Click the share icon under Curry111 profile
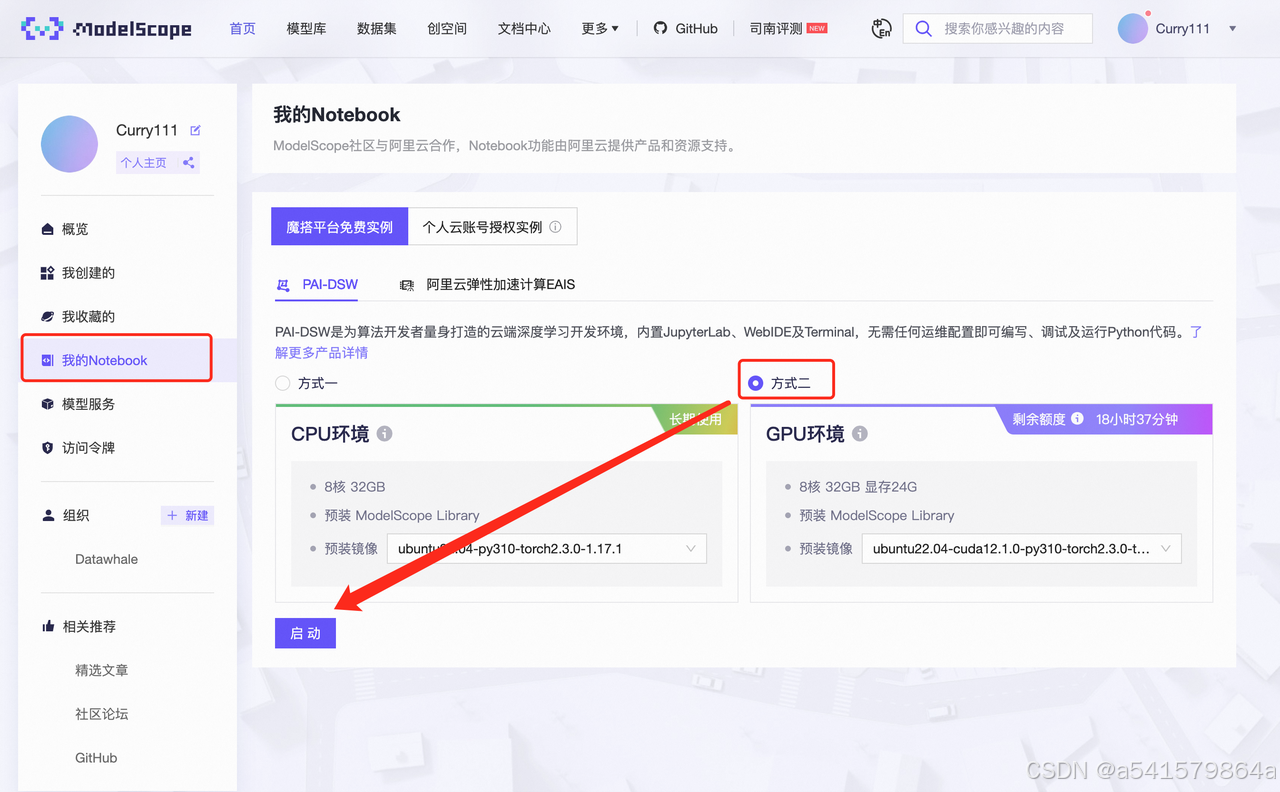1280x792 pixels. [188, 162]
